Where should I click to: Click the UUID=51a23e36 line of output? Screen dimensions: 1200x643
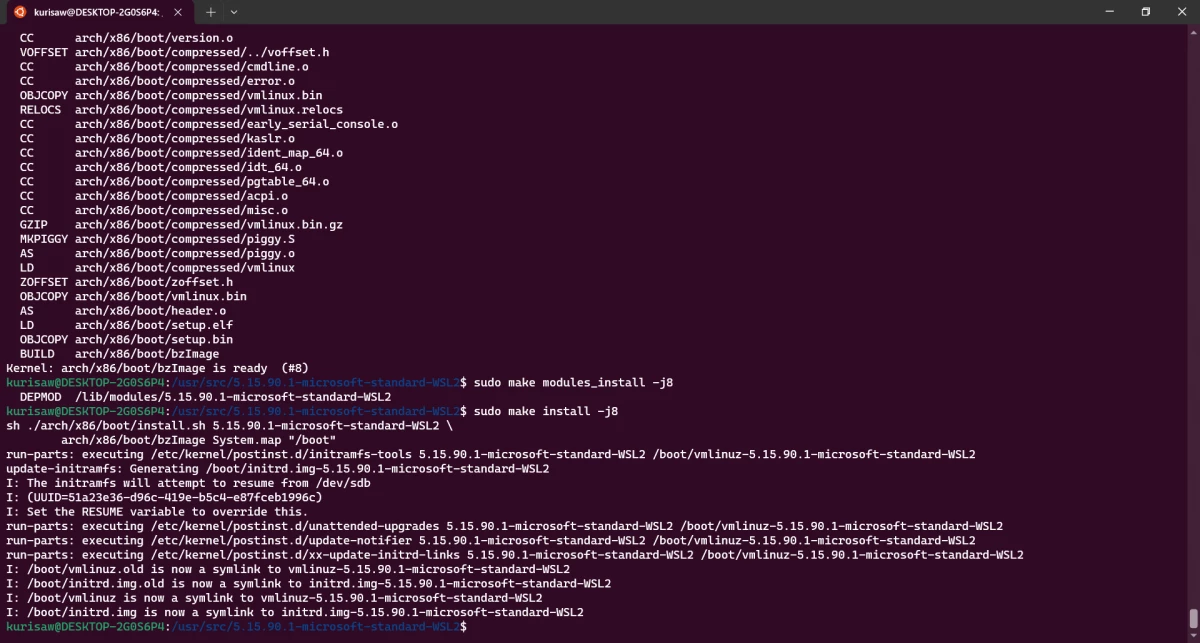tap(164, 497)
